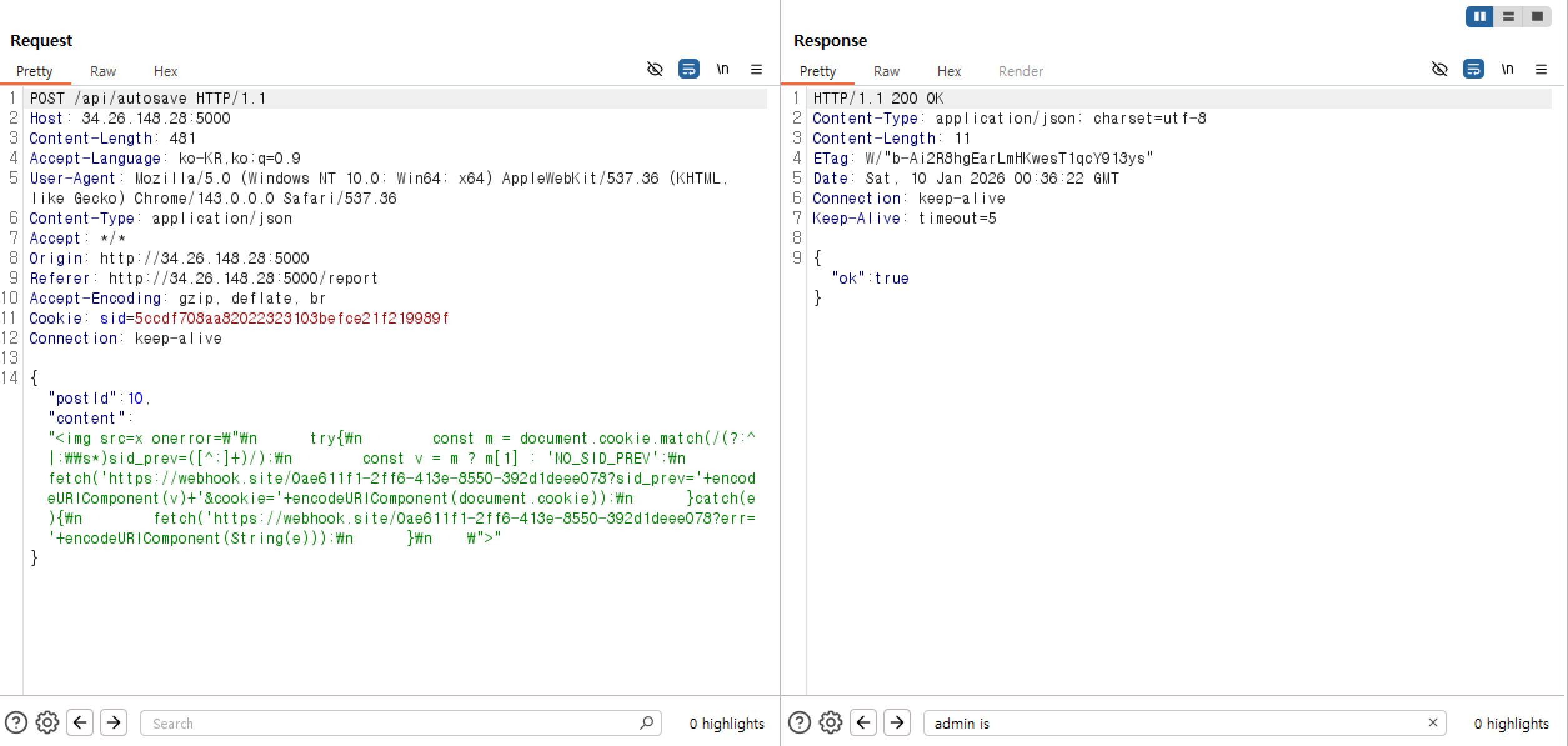
Task: Toggle word wrap icon in Response panel
Action: [1474, 69]
